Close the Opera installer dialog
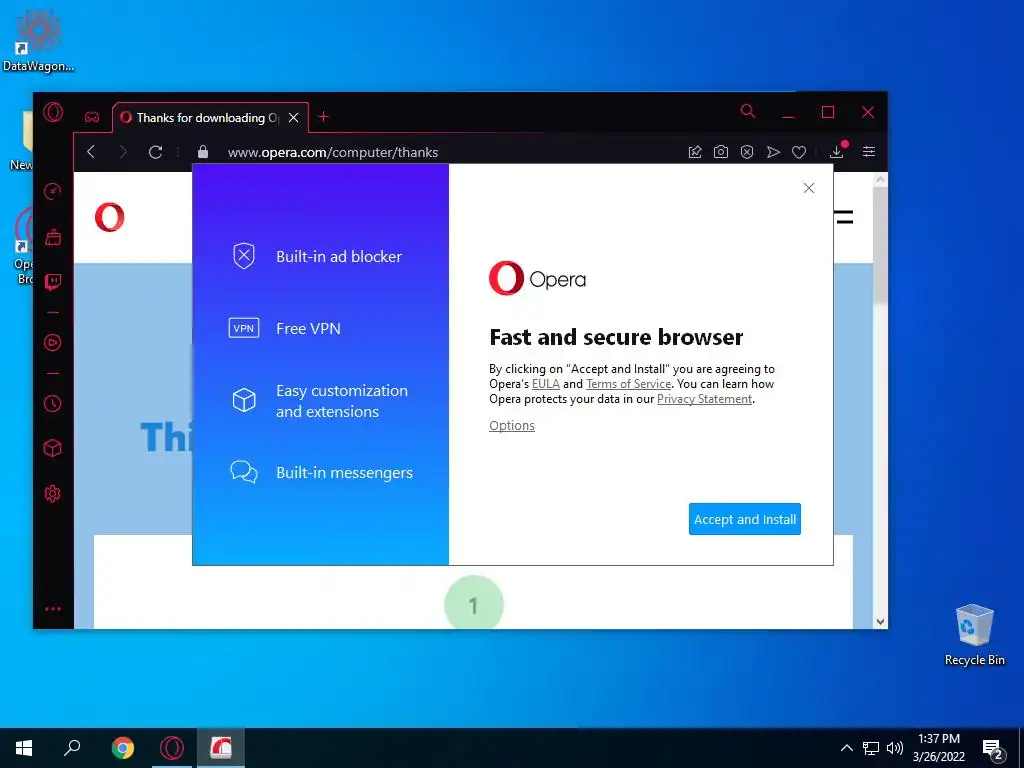The height and width of the screenshot is (768, 1024). tap(808, 188)
